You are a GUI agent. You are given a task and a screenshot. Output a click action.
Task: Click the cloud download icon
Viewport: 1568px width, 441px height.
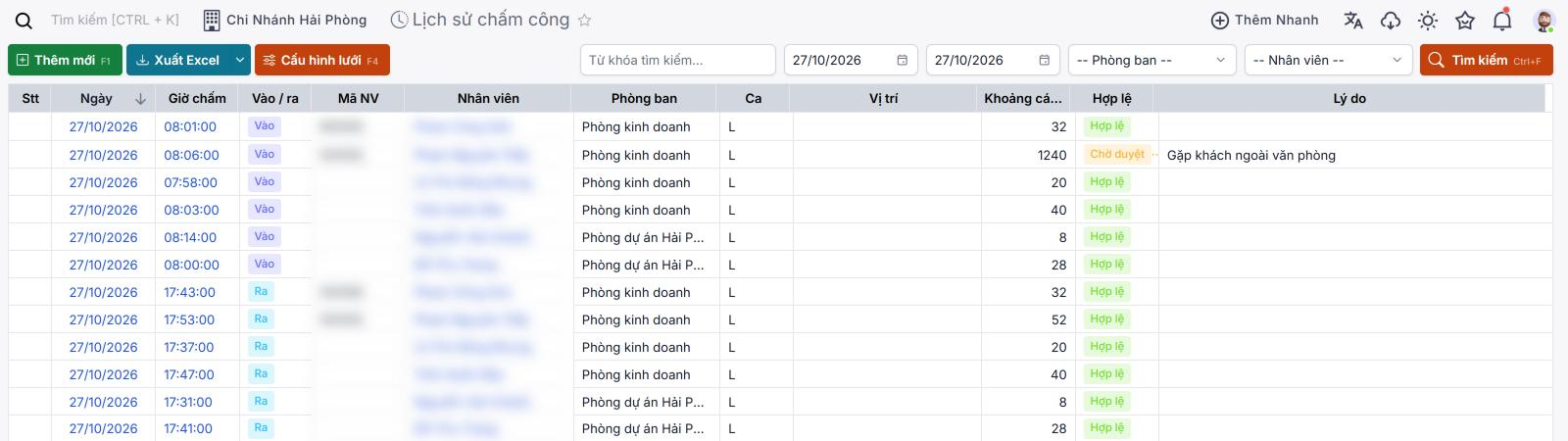click(1391, 20)
